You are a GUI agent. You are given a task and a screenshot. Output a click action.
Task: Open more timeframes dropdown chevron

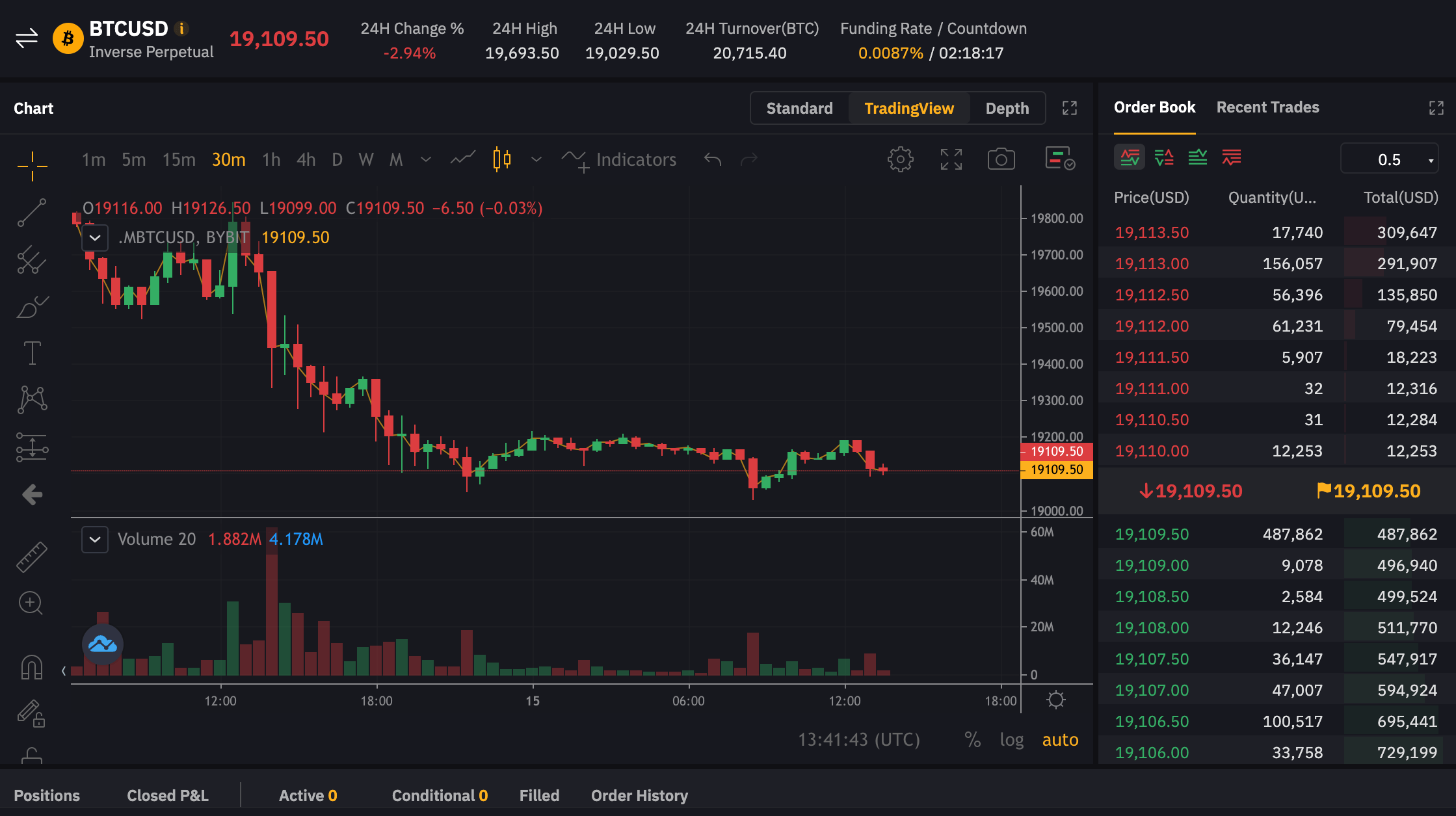pos(426,159)
